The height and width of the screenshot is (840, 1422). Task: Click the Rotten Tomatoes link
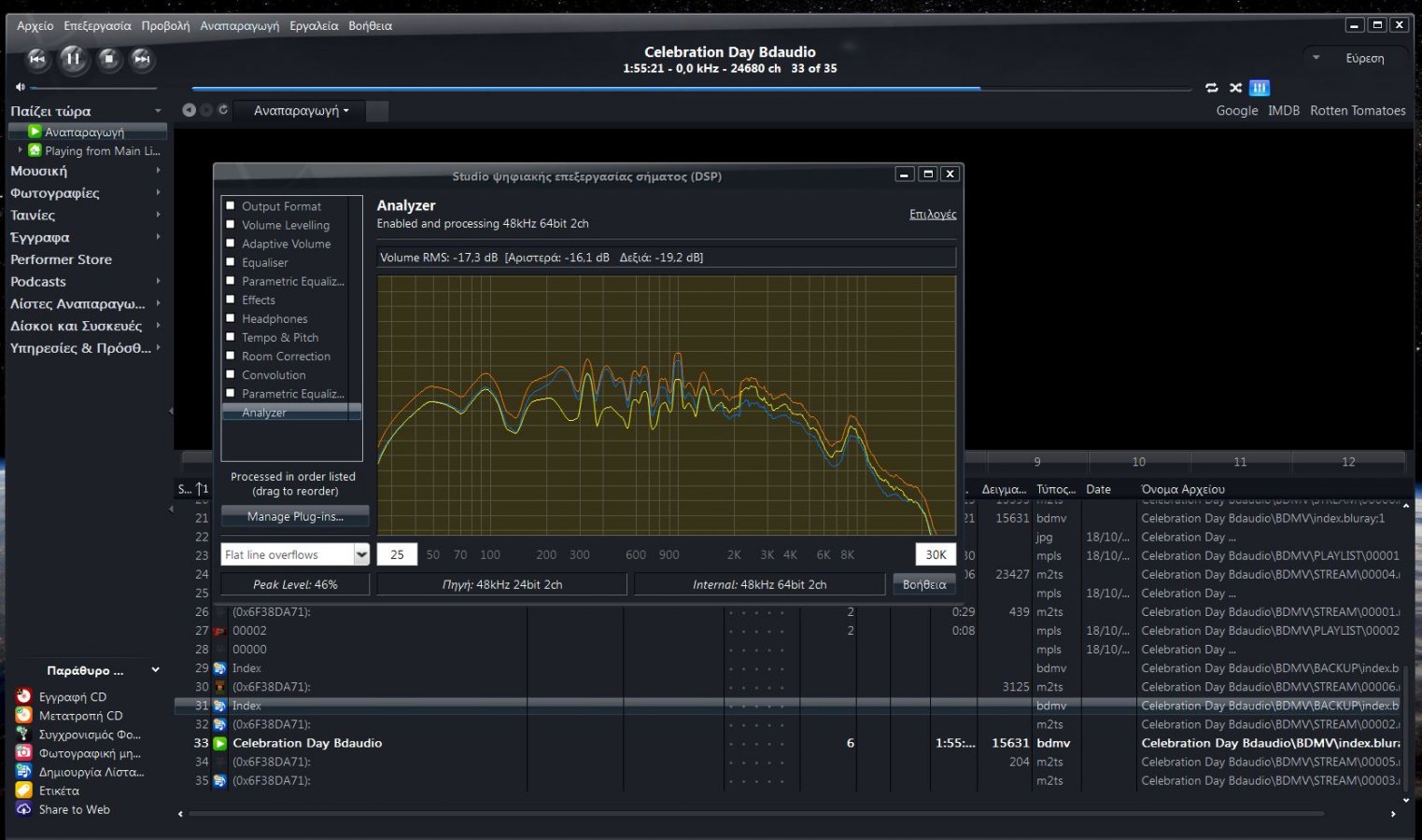1358,110
